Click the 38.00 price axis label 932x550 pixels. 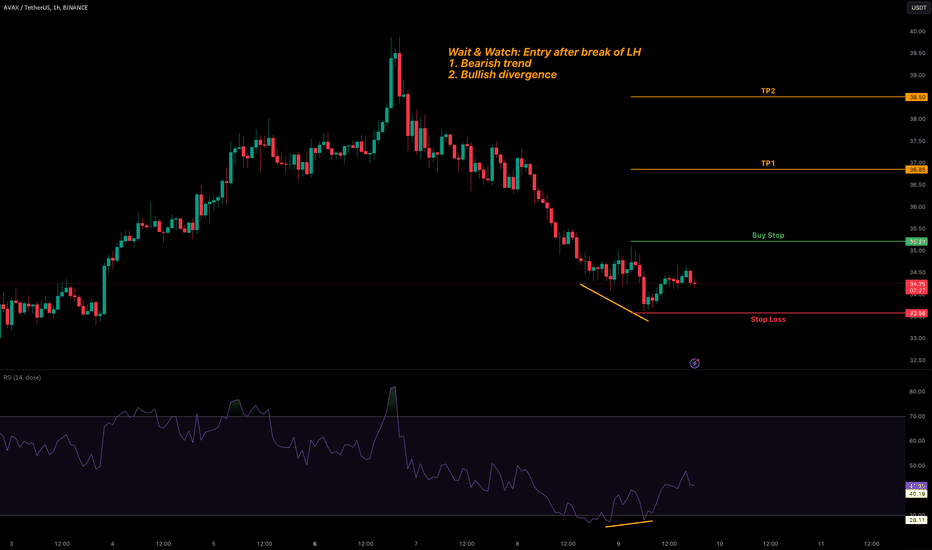pos(917,119)
